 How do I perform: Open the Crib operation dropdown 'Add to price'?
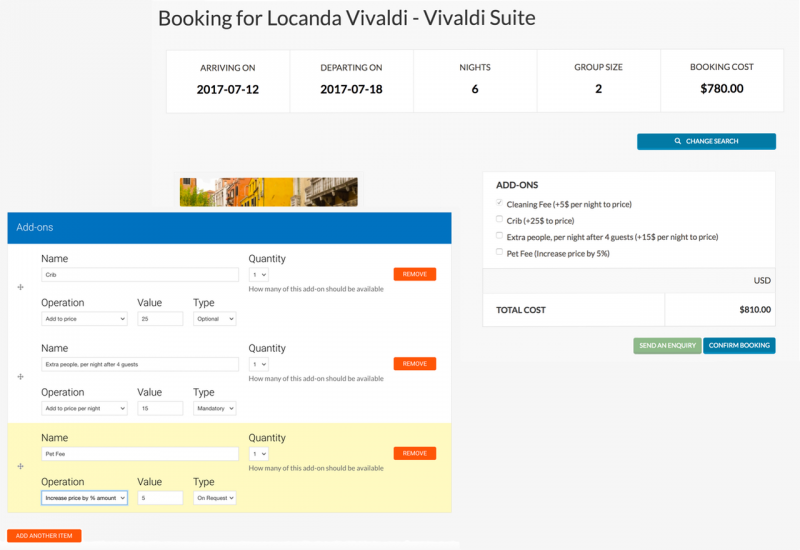84,319
